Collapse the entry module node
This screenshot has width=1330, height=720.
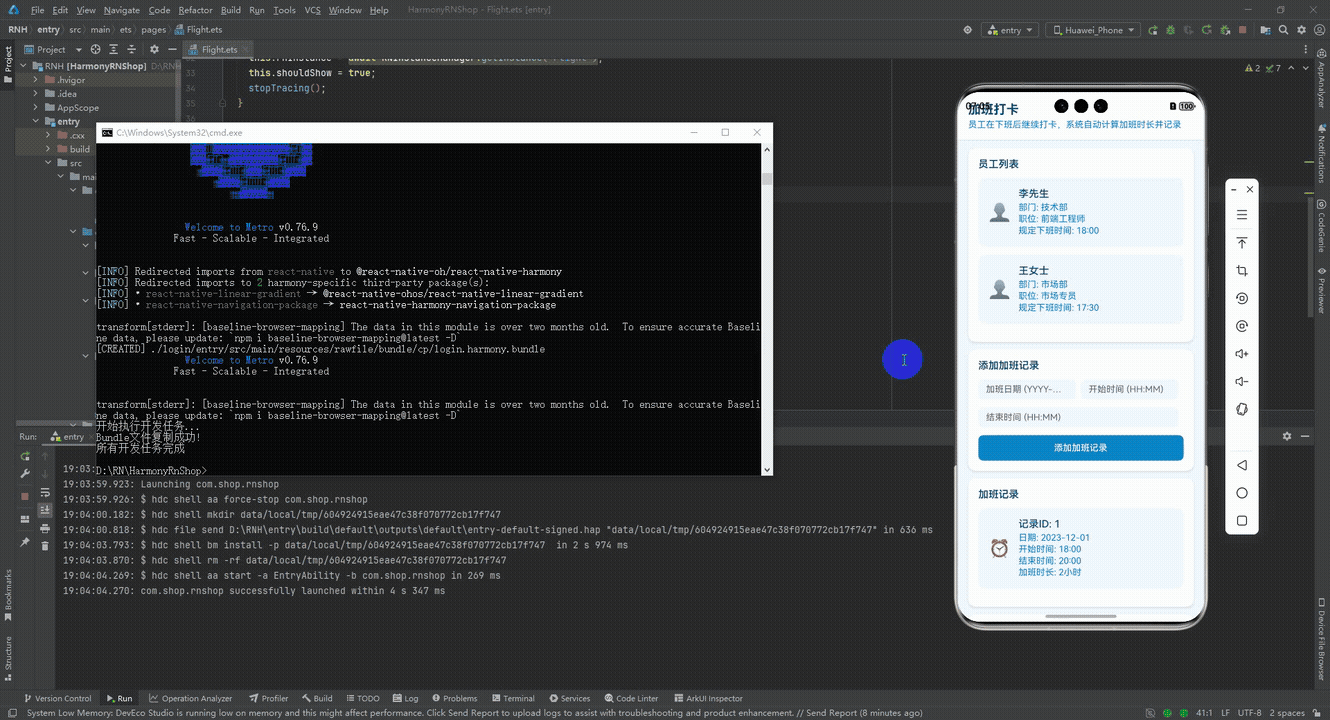pyautogui.click(x=36, y=122)
